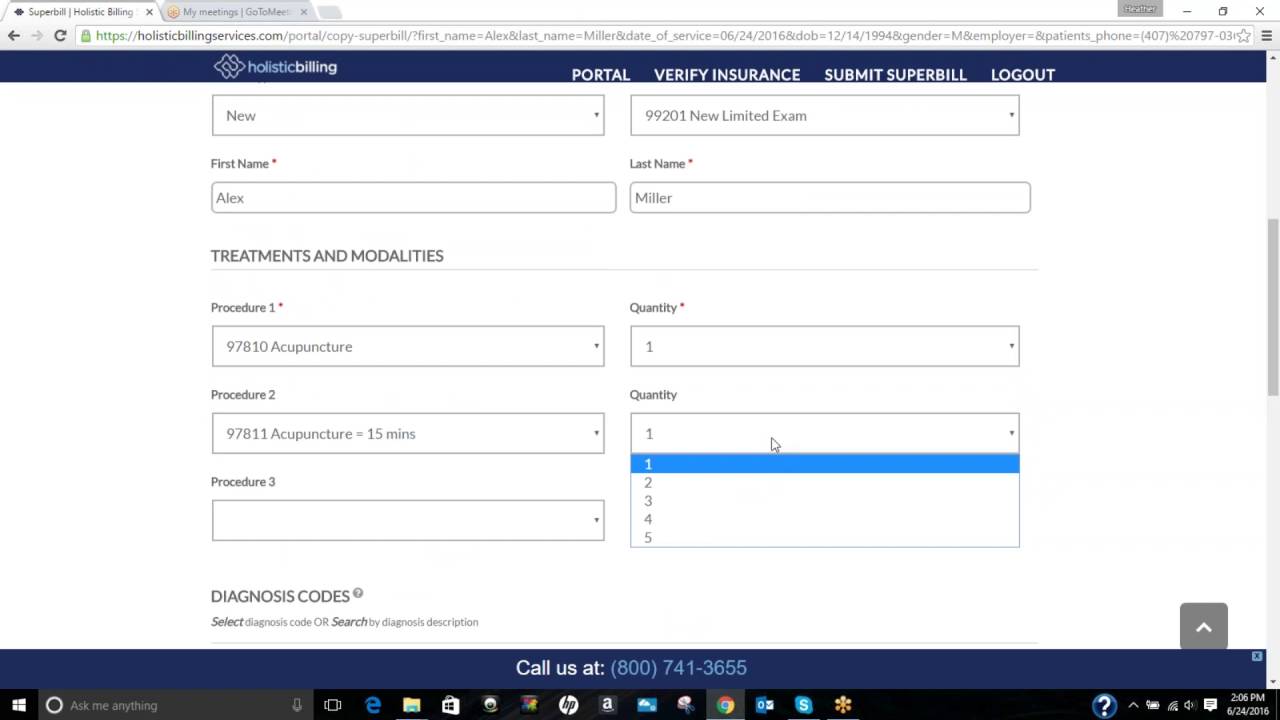Open Procedure 2 dropdown 97811 Acupuncture
Image resolution: width=1280 pixels, height=720 pixels.
pyautogui.click(x=408, y=433)
